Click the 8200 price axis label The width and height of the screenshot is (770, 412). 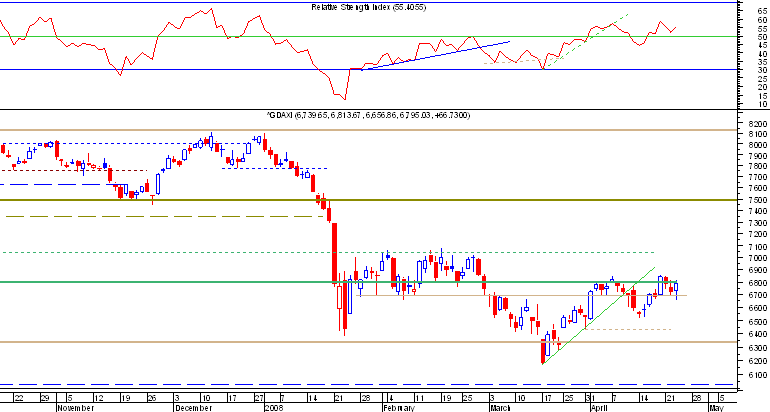tap(759, 123)
